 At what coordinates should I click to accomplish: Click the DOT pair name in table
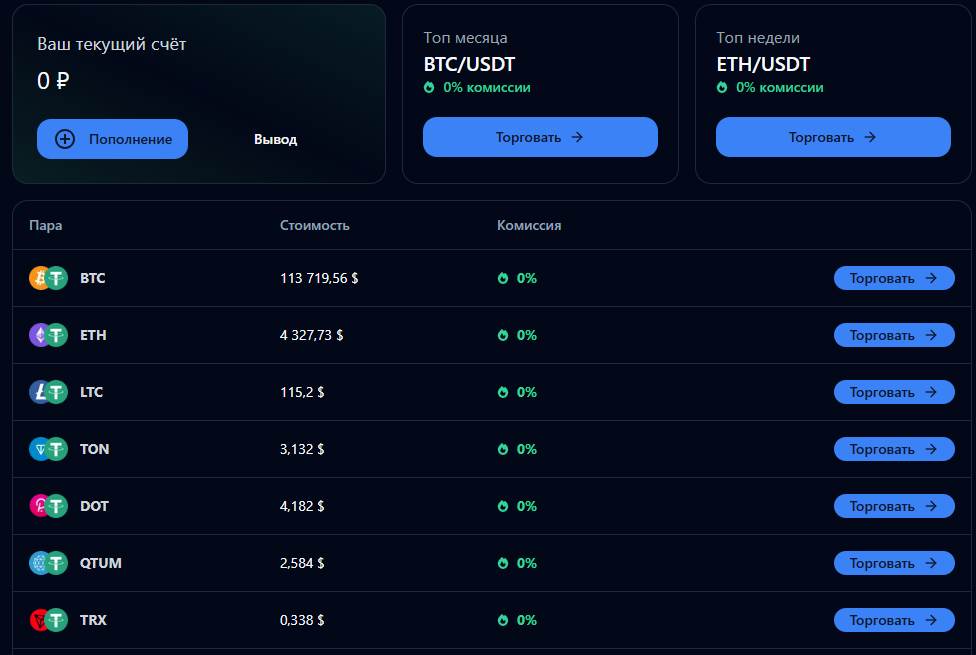pyautogui.click(x=94, y=506)
